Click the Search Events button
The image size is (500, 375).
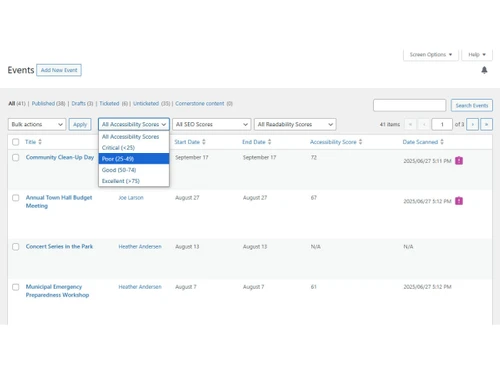472,105
